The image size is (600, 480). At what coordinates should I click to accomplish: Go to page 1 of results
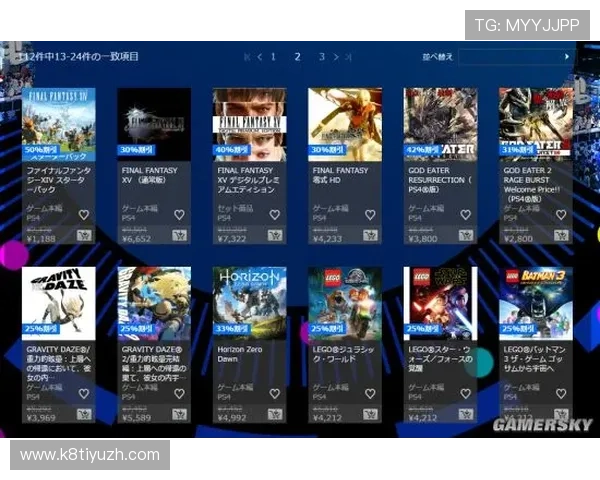coord(273,57)
